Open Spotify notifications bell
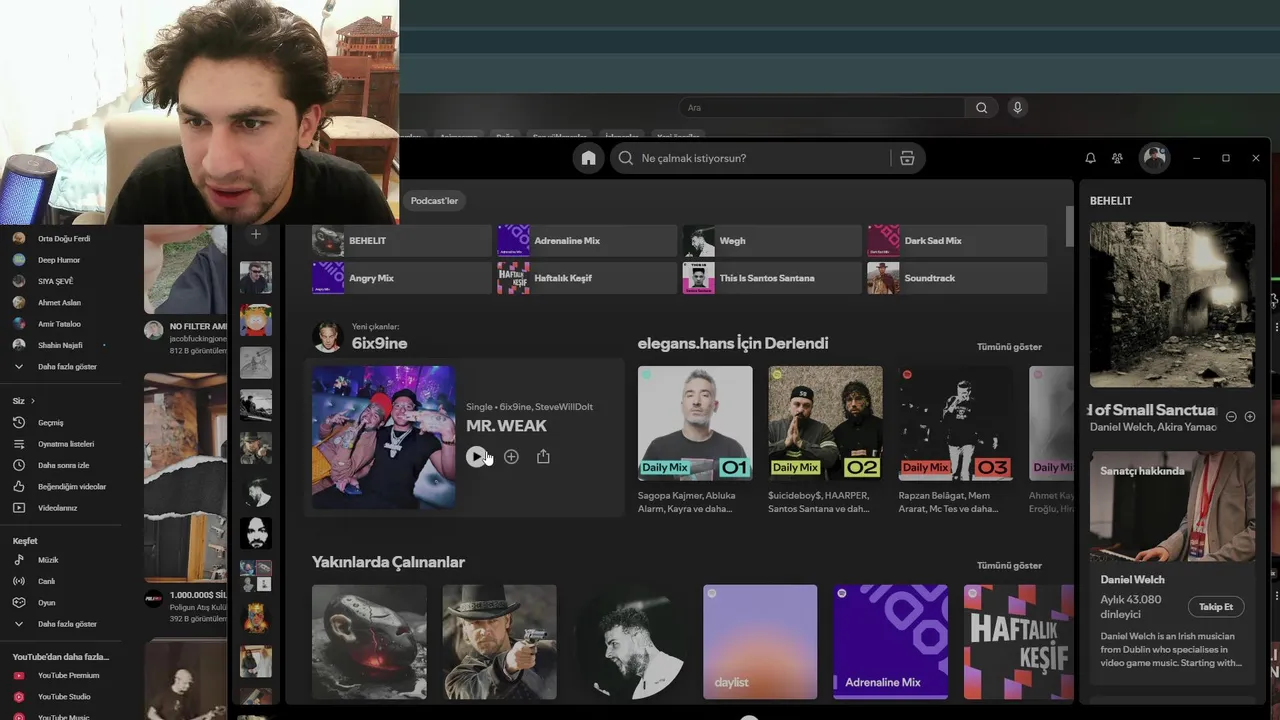 coord(1090,158)
